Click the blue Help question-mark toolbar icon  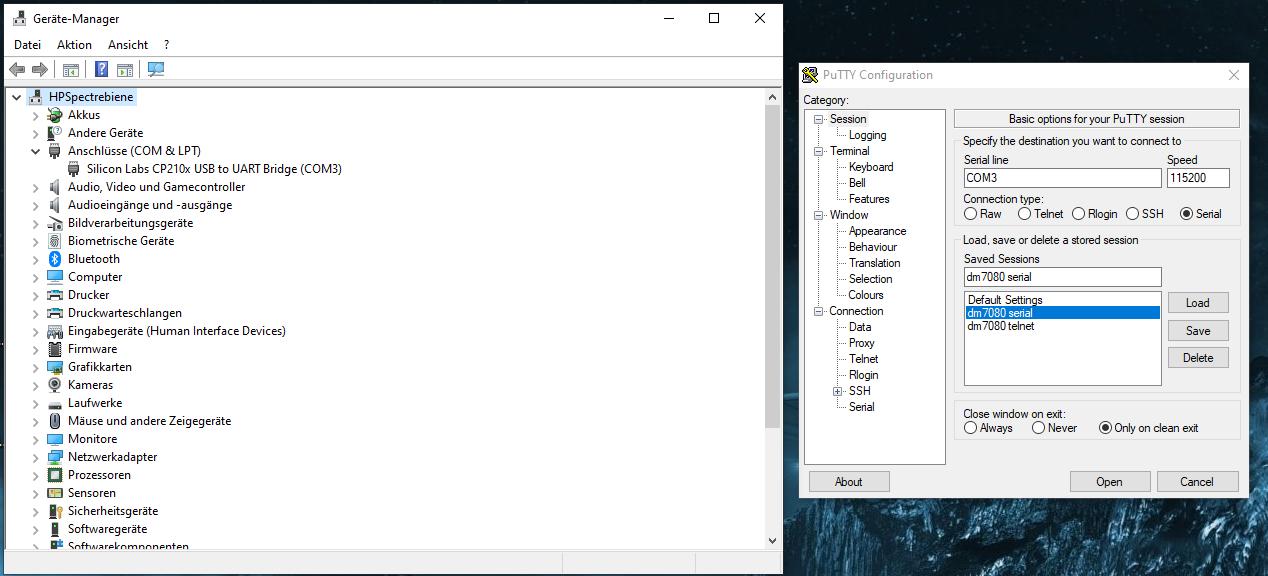coord(101,70)
